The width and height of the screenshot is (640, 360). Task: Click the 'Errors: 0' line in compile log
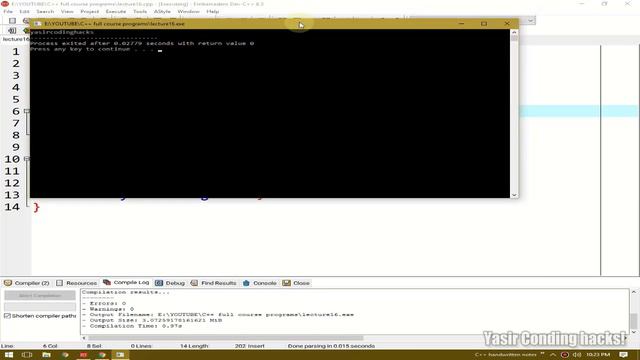(104, 303)
